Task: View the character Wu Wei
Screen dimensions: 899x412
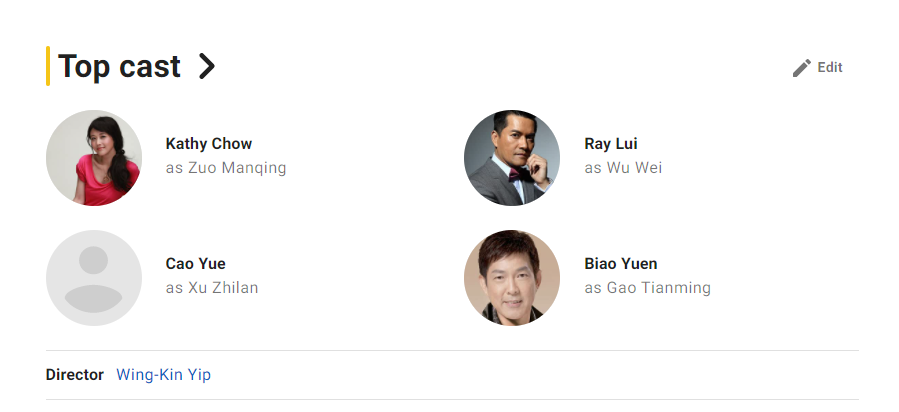Action: point(634,168)
